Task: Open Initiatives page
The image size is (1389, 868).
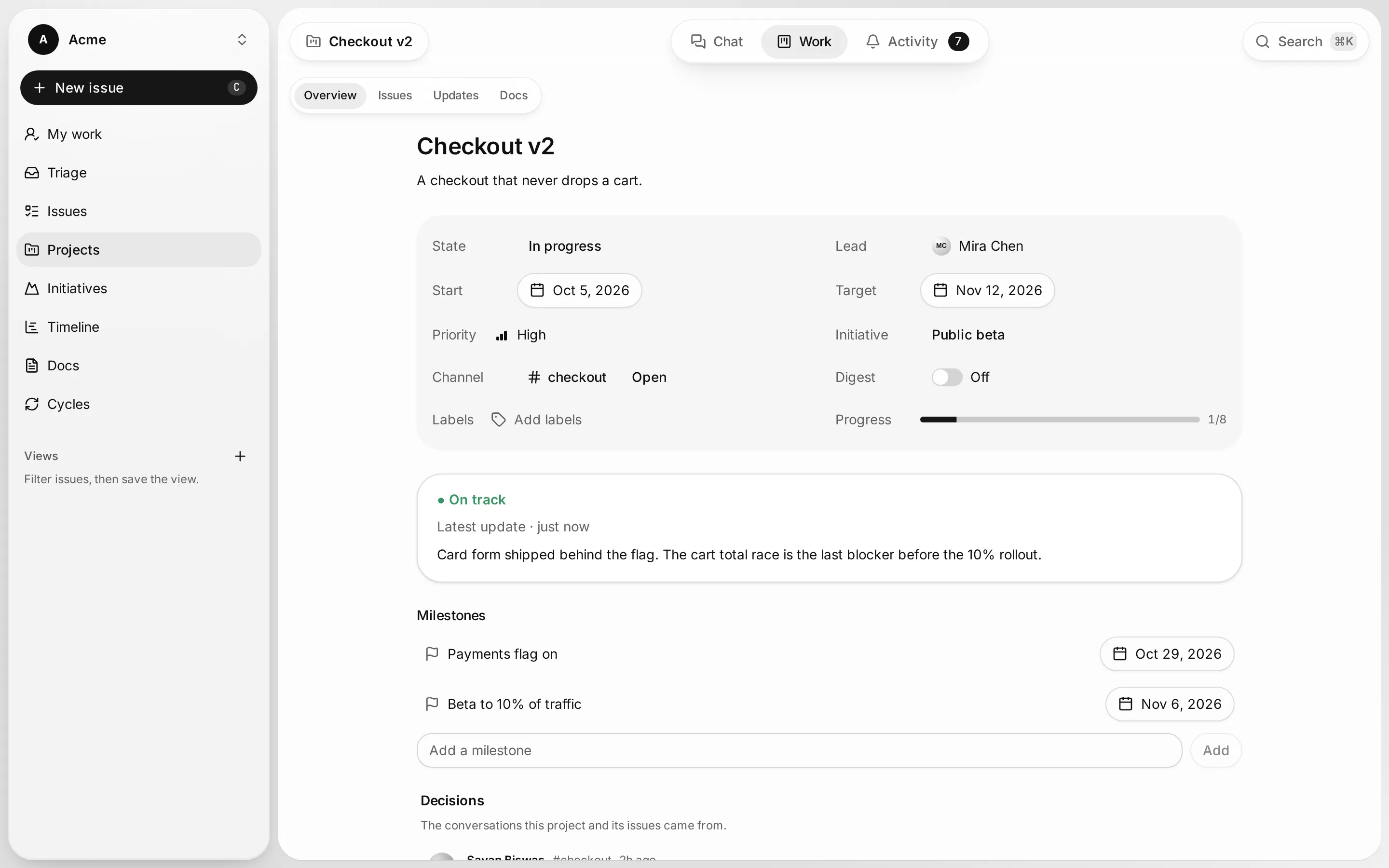Action: (138, 288)
